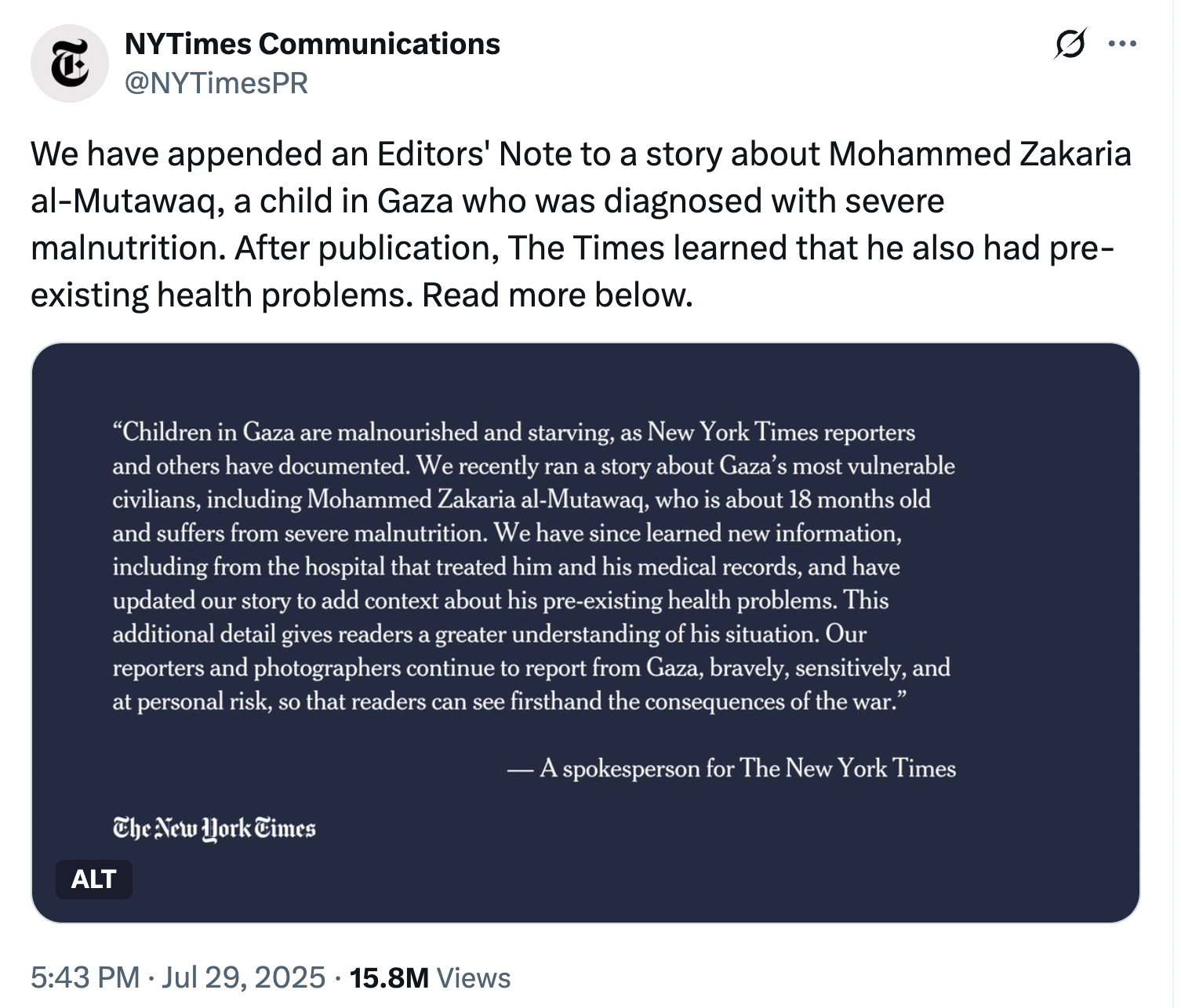Open the 5:43 PM timestamp link

point(85,977)
